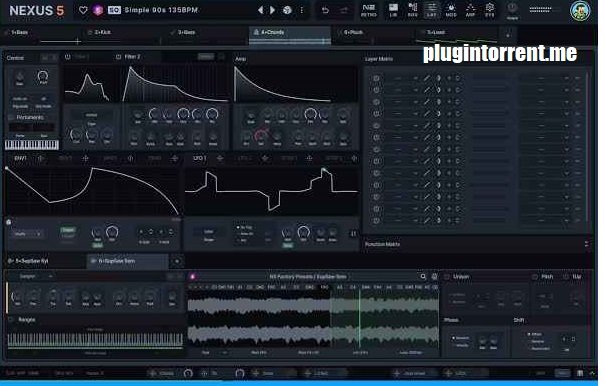Image resolution: width=605 pixels, height=386 pixels.
Task: Toggle Filter 1 power button
Action: point(68,57)
